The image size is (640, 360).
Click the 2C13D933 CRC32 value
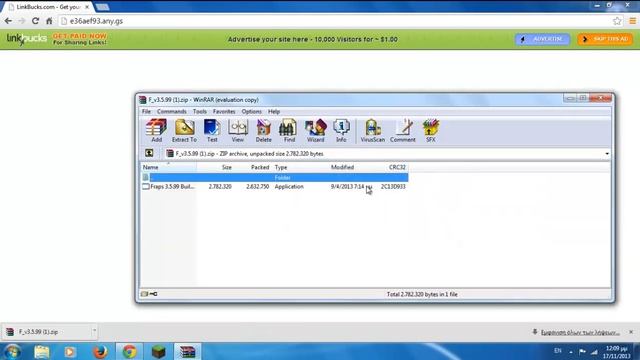pos(393,187)
